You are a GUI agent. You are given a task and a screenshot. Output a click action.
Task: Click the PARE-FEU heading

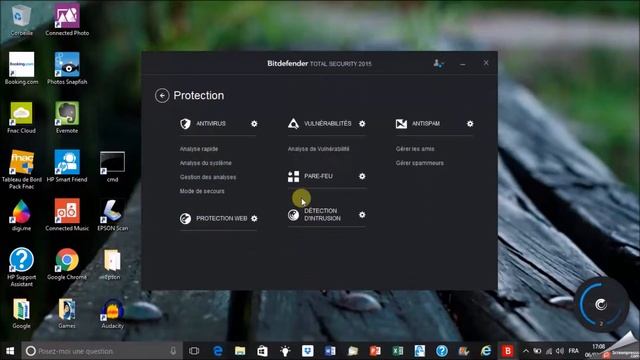(318, 176)
